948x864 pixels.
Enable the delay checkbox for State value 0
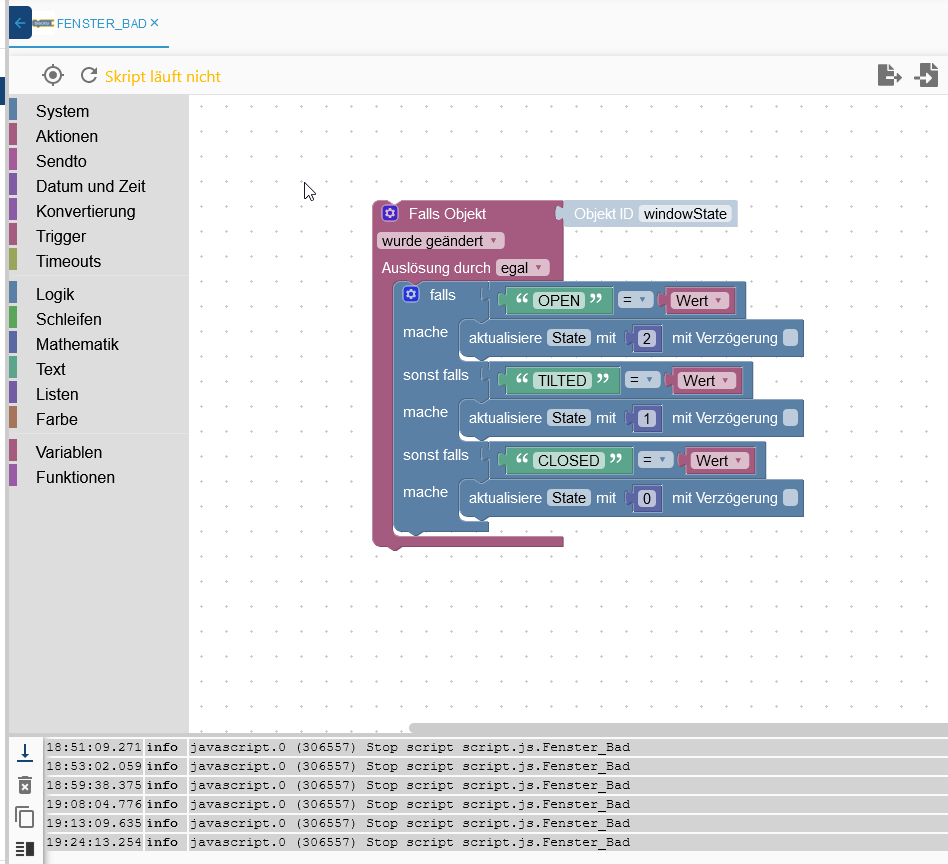pyautogui.click(x=790, y=498)
